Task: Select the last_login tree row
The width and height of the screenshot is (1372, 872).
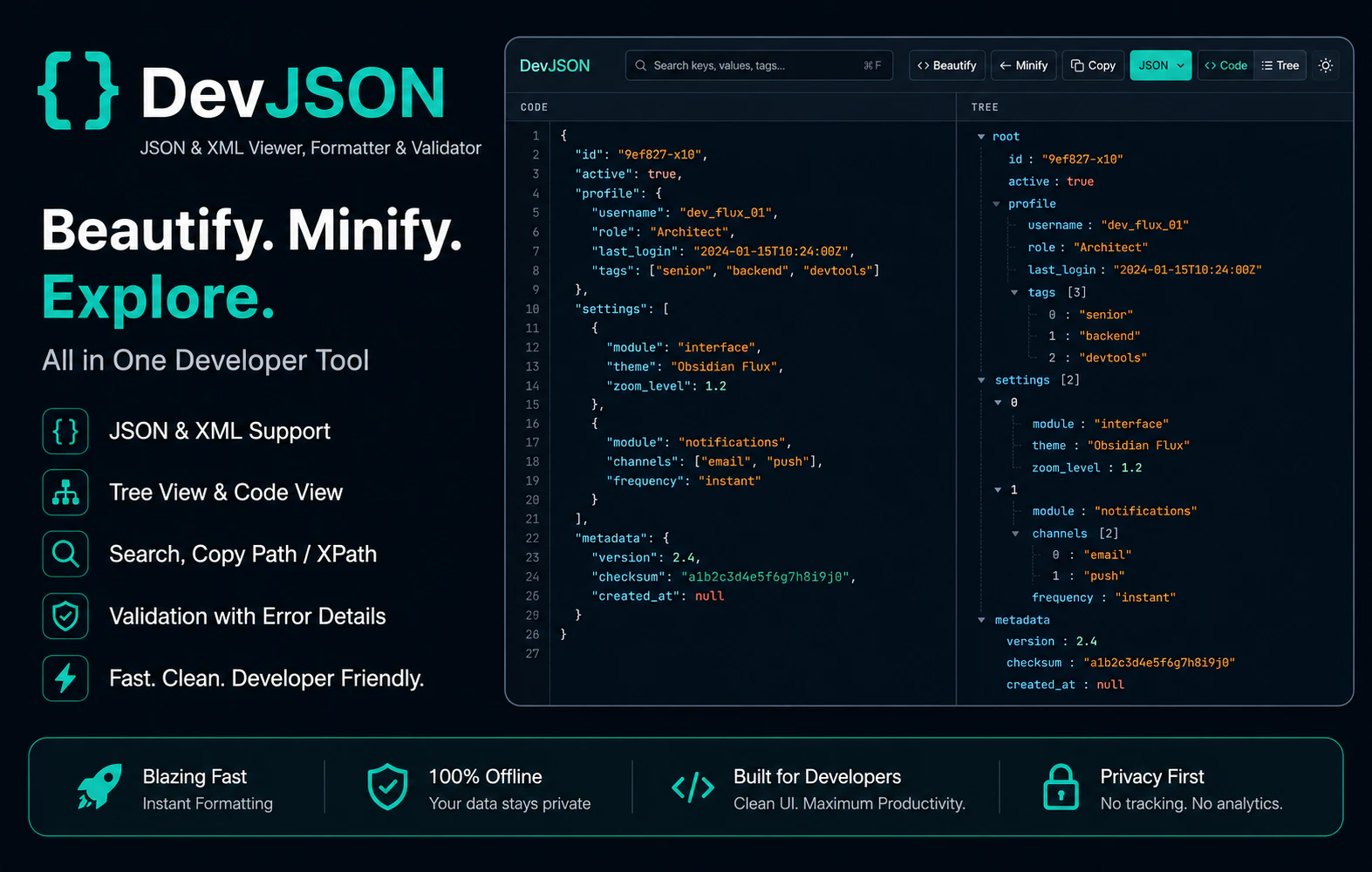Action: [1144, 270]
